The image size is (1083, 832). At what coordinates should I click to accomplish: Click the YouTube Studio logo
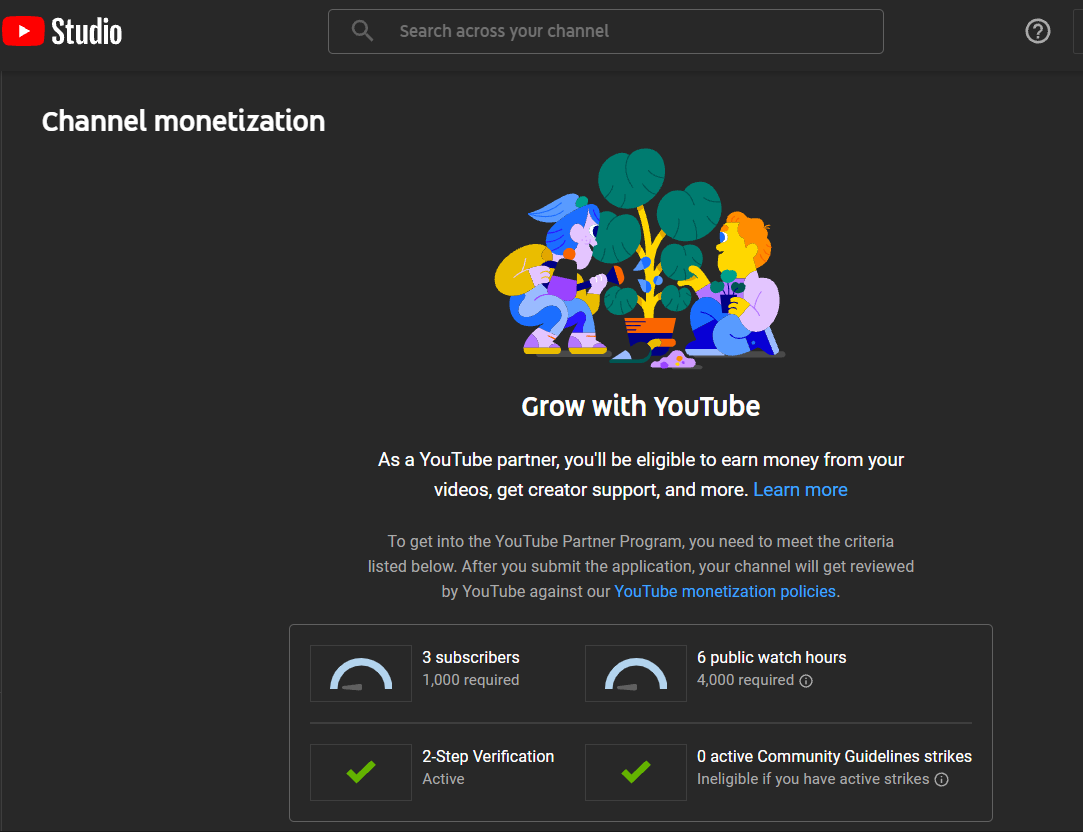click(x=62, y=31)
